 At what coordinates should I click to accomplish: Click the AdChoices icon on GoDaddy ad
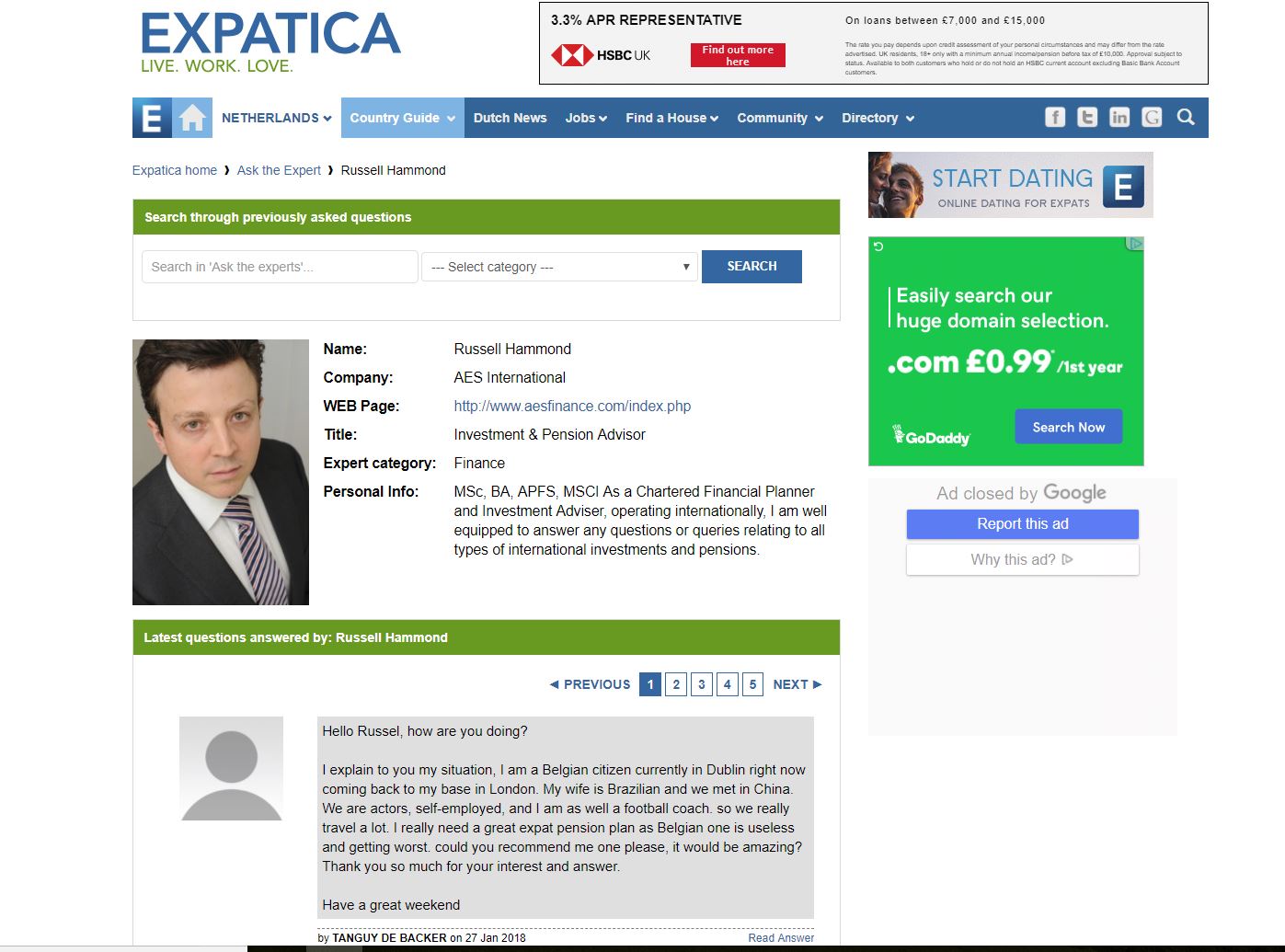(1136, 244)
